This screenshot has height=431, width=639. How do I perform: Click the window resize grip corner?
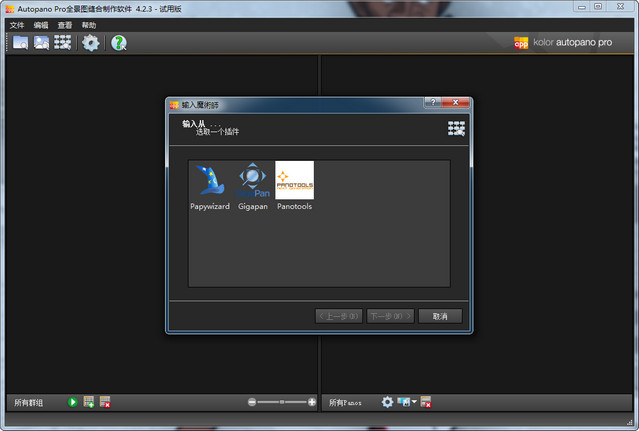[x=630, y=422]
